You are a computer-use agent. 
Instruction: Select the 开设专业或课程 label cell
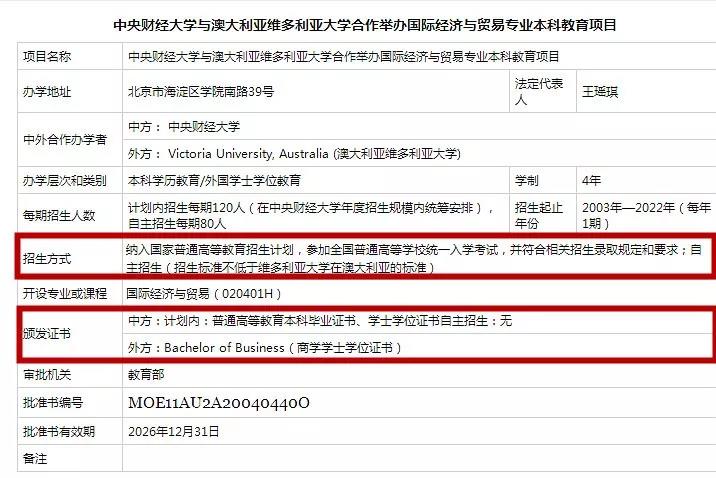[70, 293]
